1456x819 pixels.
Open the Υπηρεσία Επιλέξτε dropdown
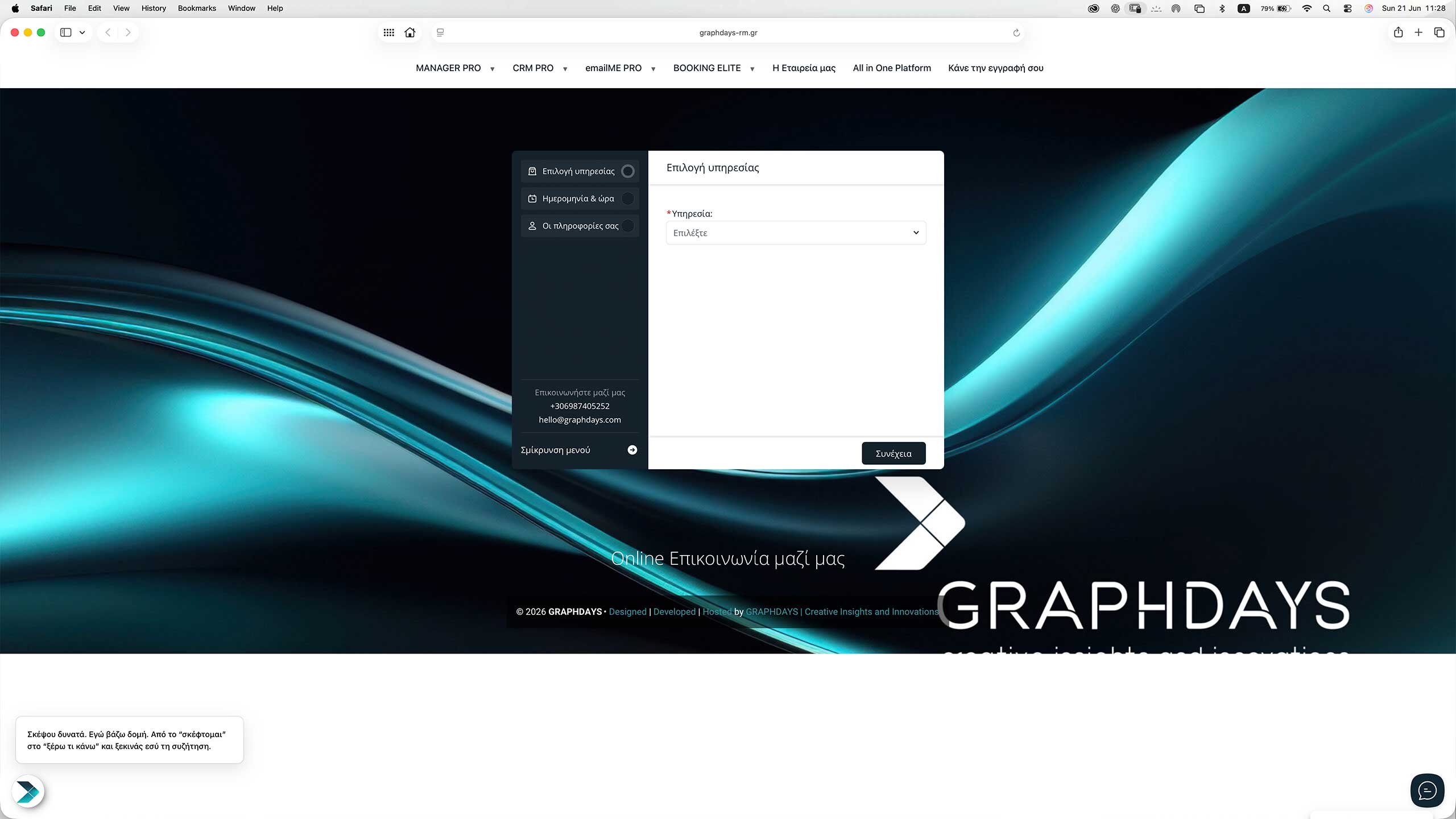point(796,233)
